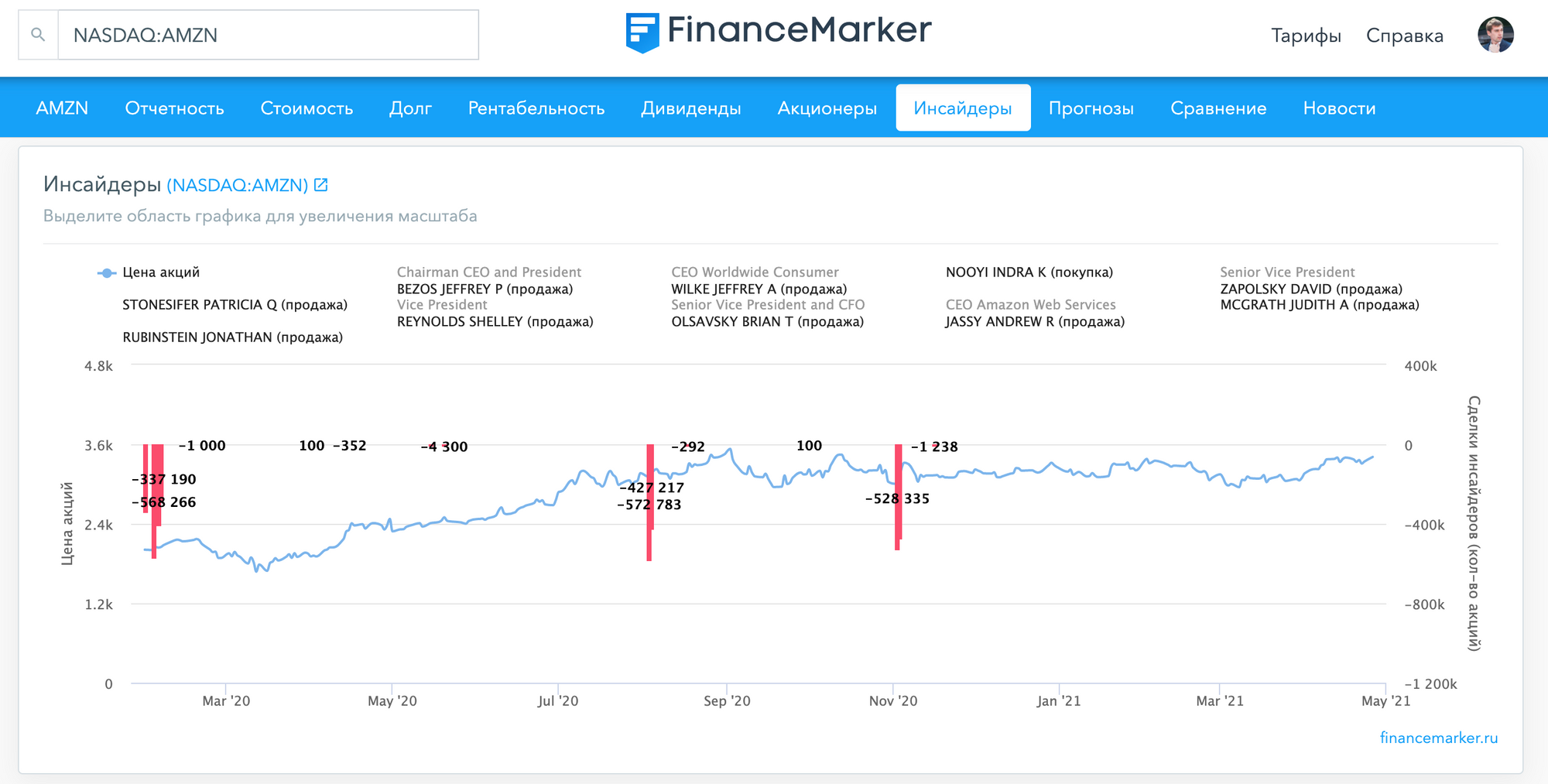Click the -1 238 trade label

coord(934,447)
